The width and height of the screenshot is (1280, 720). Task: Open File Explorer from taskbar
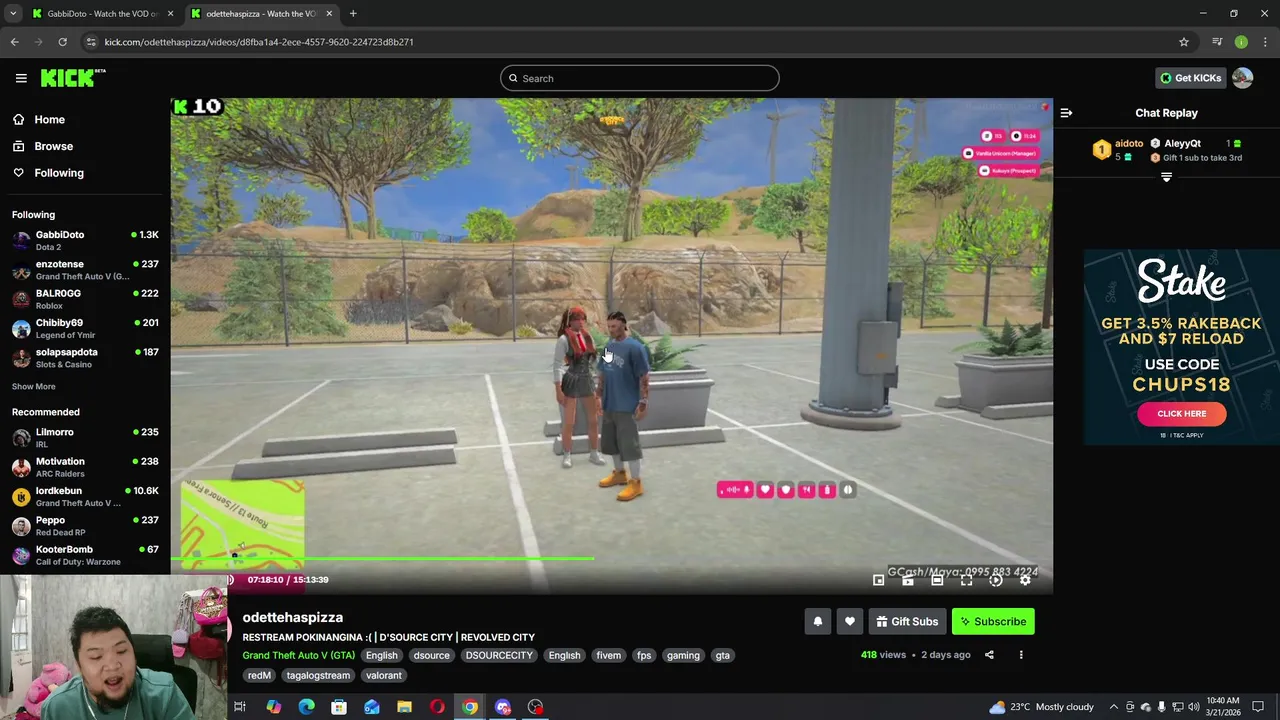coord(404,707)
